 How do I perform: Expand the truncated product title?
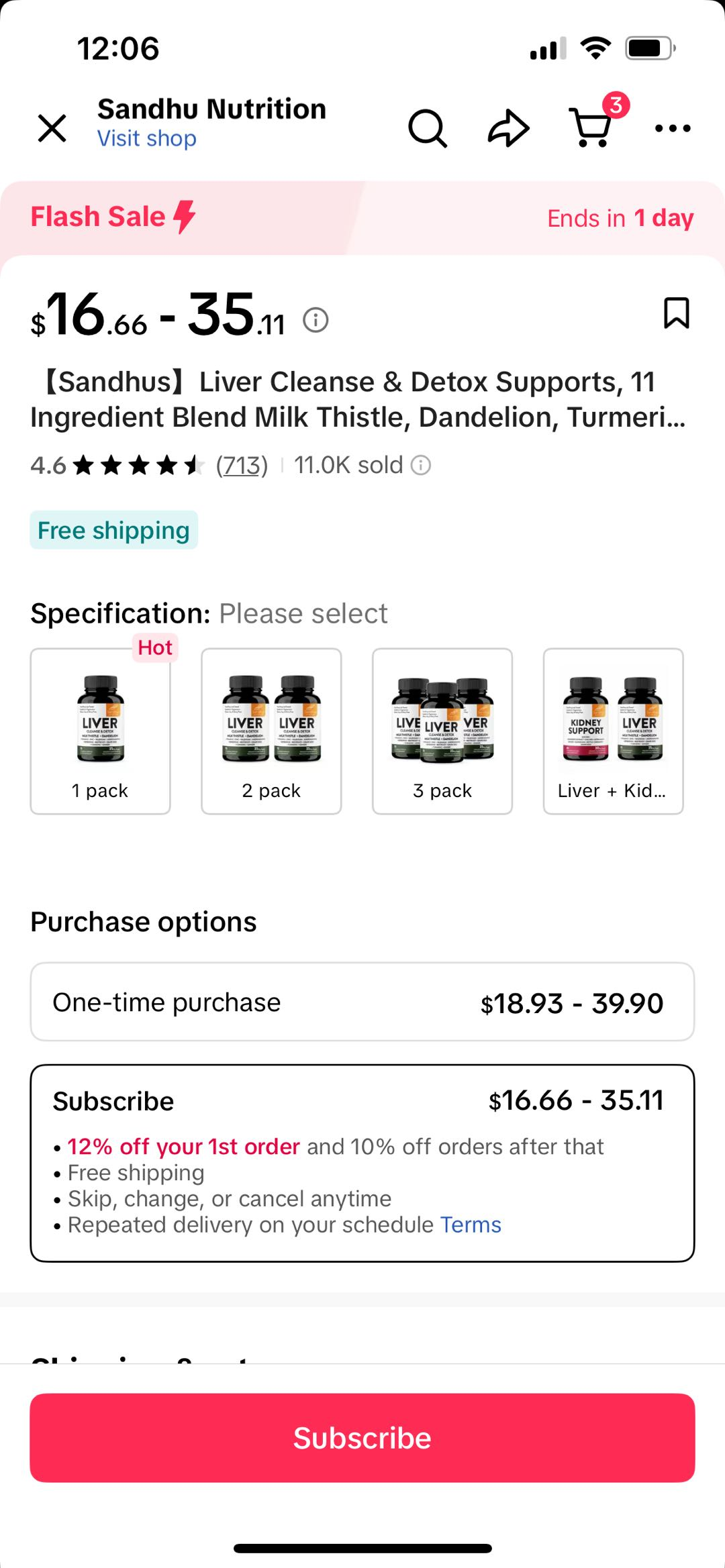358,399
